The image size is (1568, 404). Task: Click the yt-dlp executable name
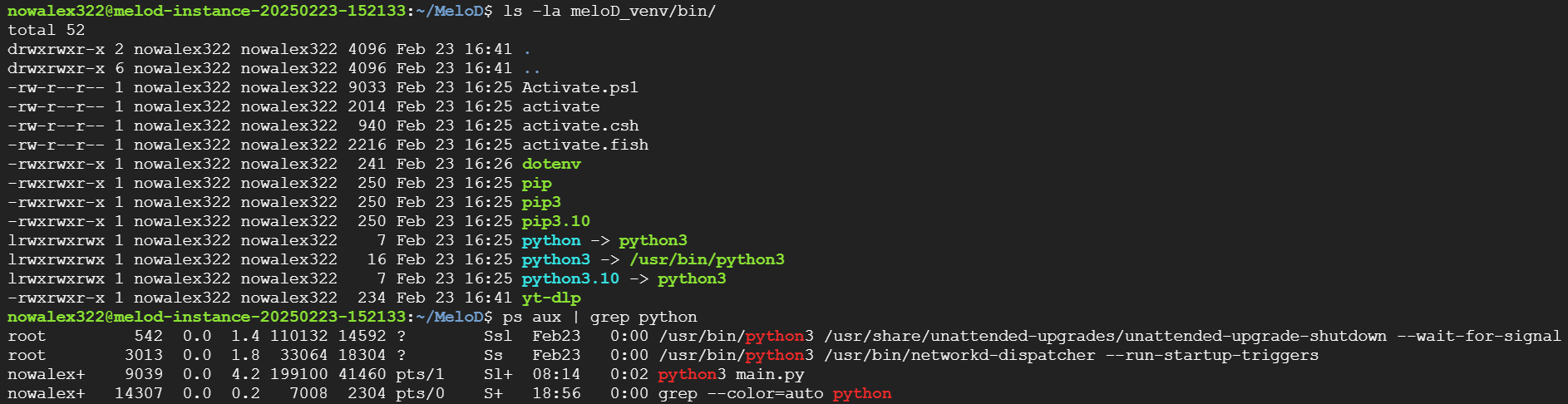coord(551,298)
